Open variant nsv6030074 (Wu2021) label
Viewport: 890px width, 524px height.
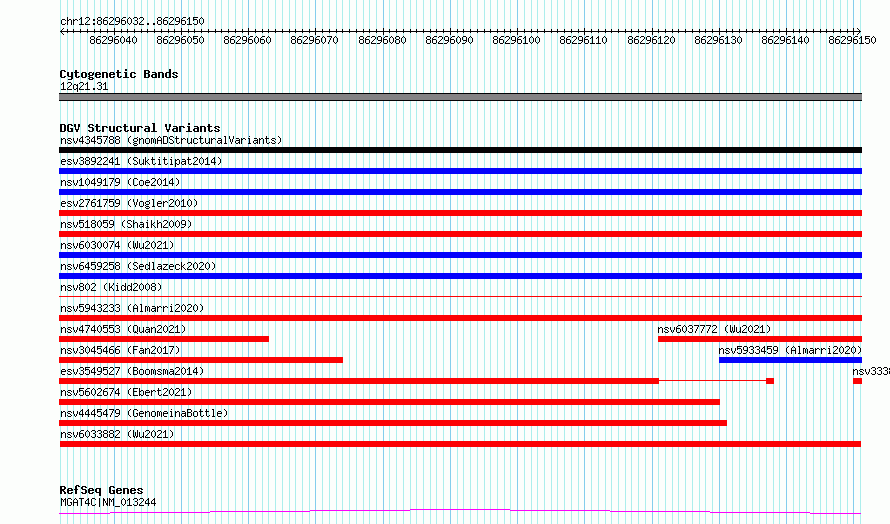(x=117, y=245)
